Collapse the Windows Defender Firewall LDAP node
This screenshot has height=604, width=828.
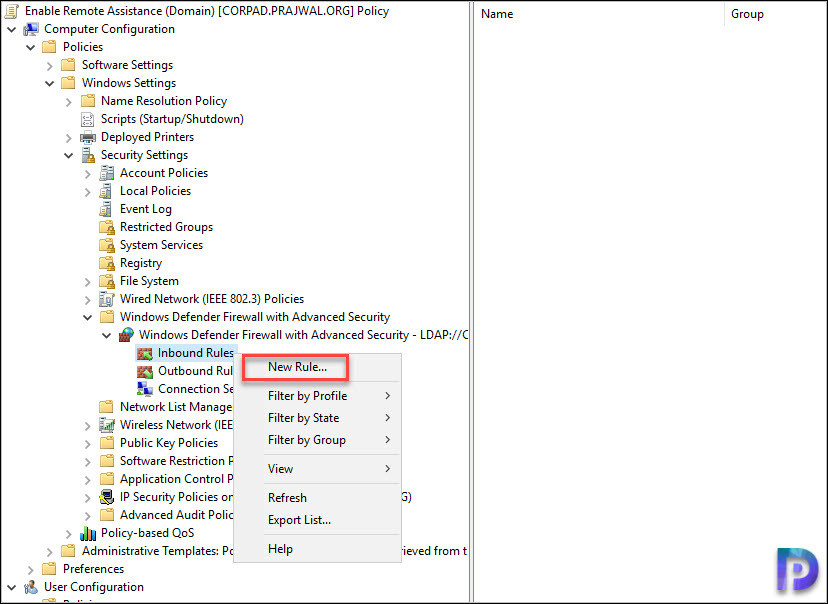(107, 335)
